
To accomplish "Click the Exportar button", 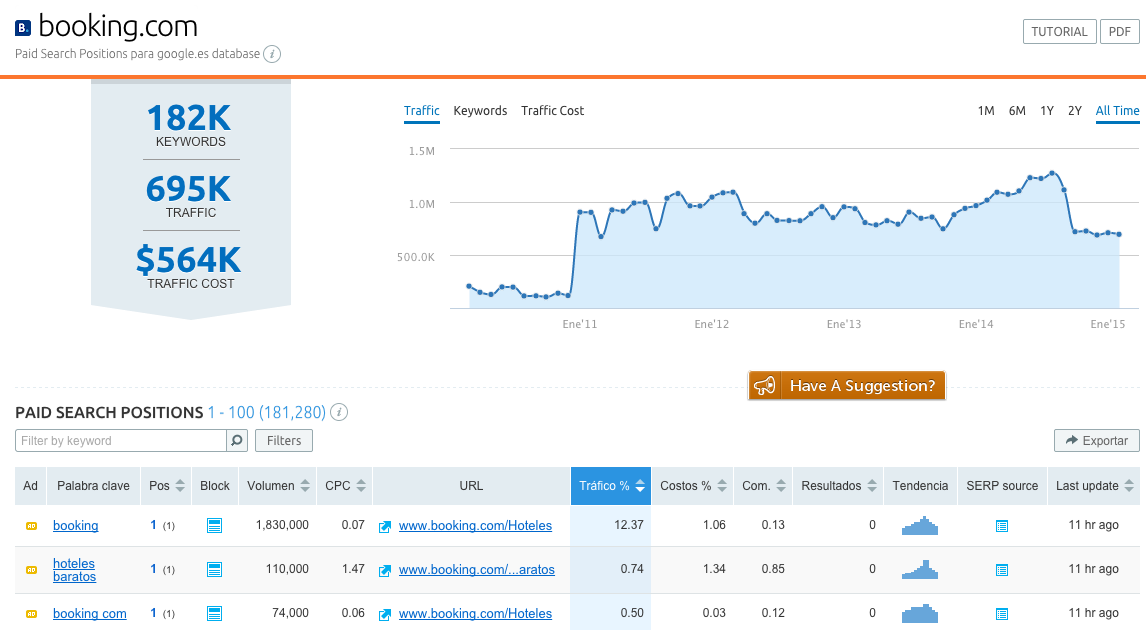I will coord(1096,440).
